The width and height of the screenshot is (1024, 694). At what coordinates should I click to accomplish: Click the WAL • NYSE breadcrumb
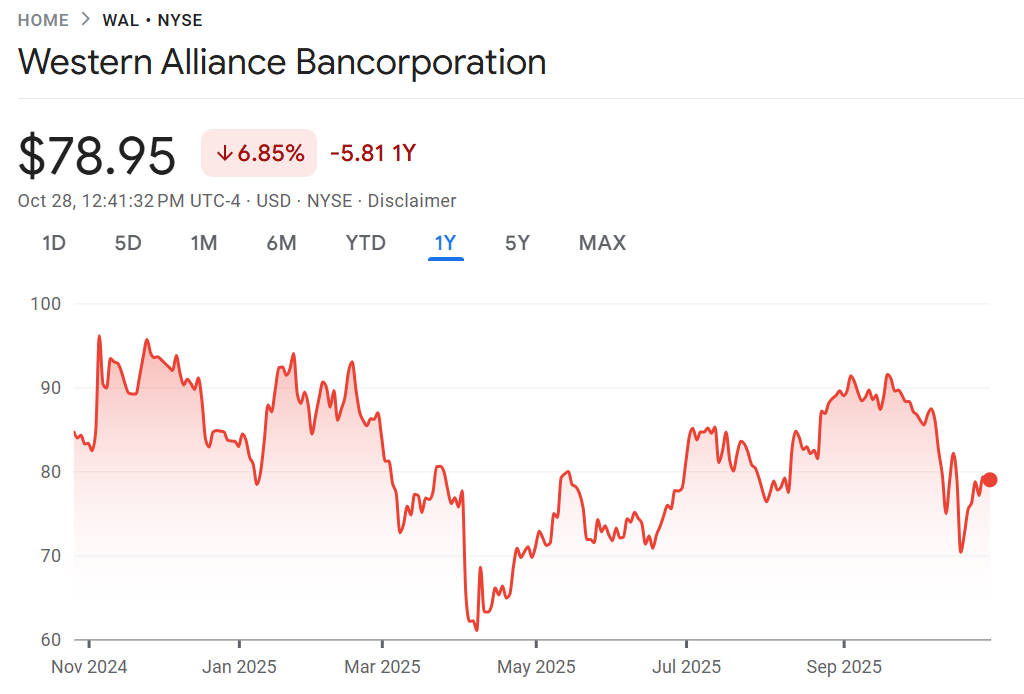152,20
